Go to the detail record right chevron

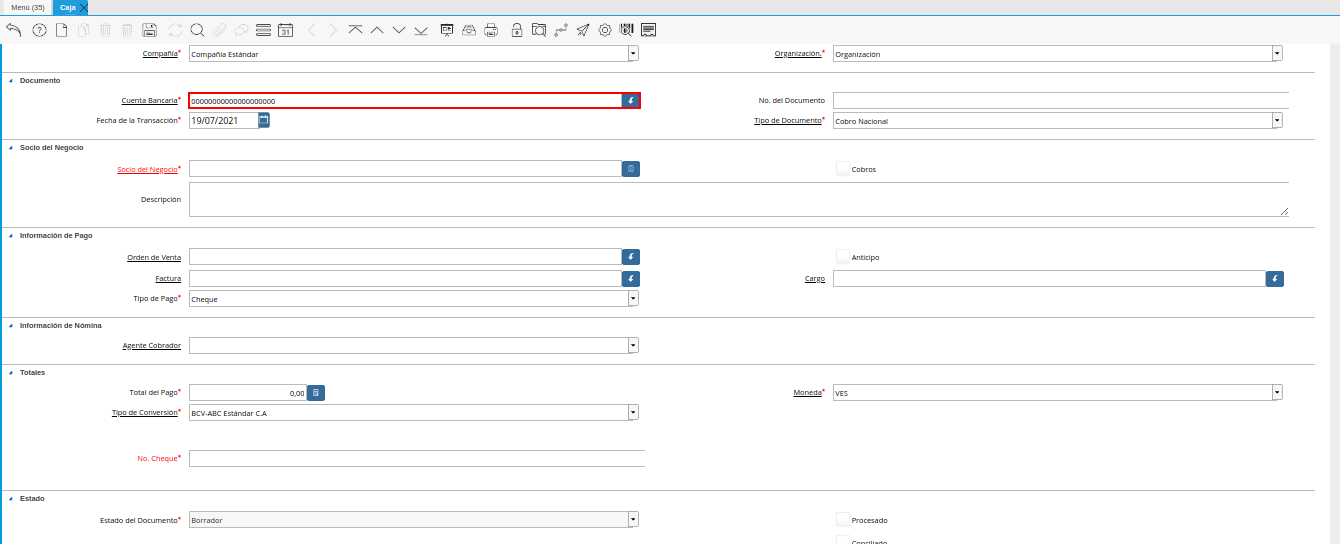tap(333, 30)
